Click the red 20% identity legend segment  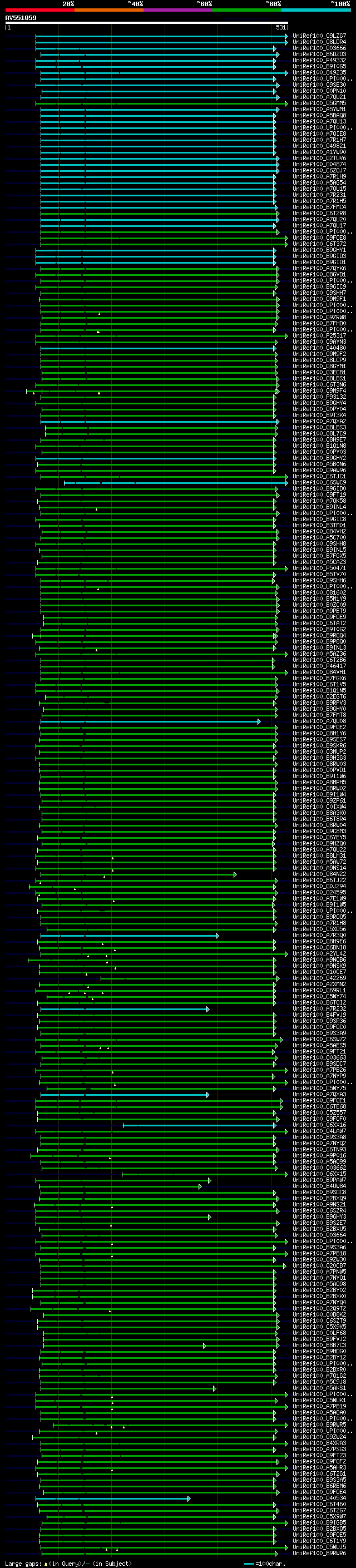pyautogui.click(x=40, y=11)
